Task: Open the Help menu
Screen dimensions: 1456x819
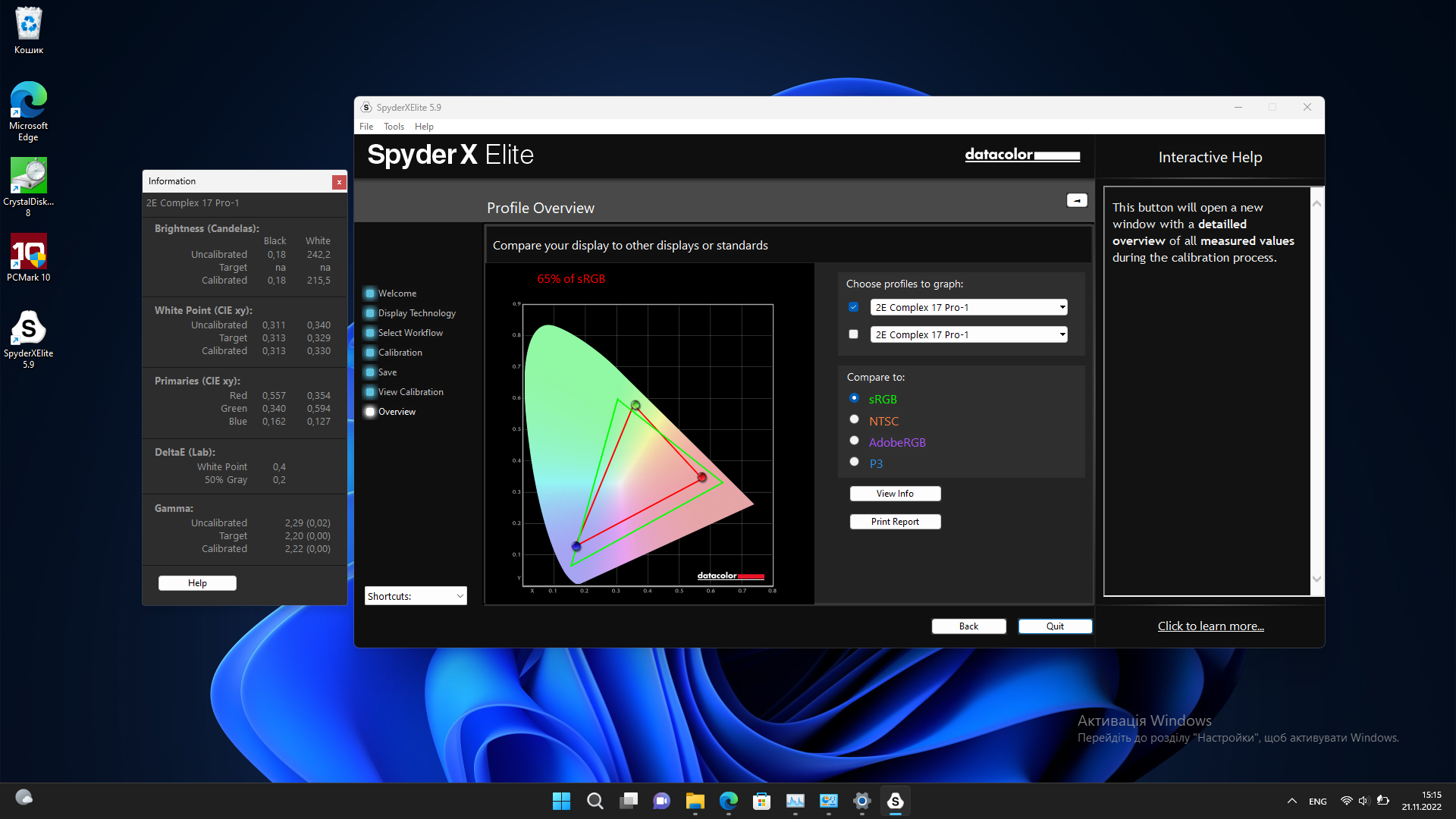Action: tap(424, 127)
